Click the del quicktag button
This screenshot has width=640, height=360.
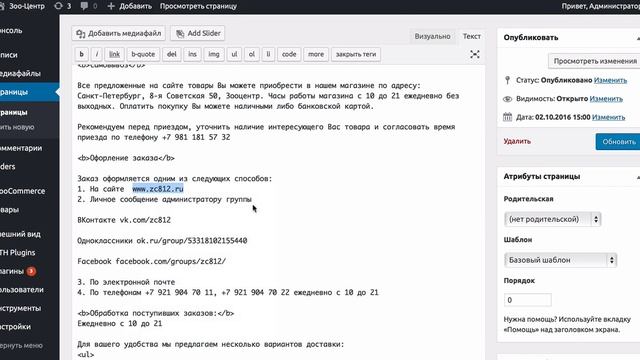point(172,54)
